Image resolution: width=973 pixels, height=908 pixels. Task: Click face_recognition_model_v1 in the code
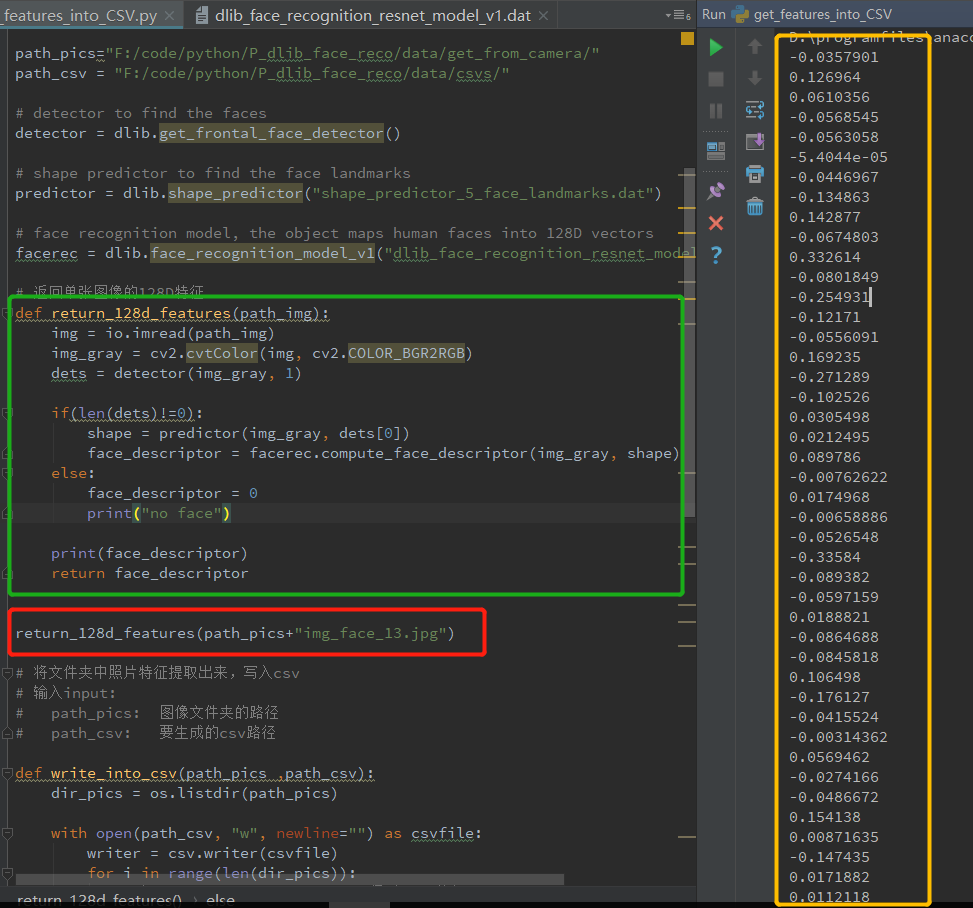(x=262, y=253)
